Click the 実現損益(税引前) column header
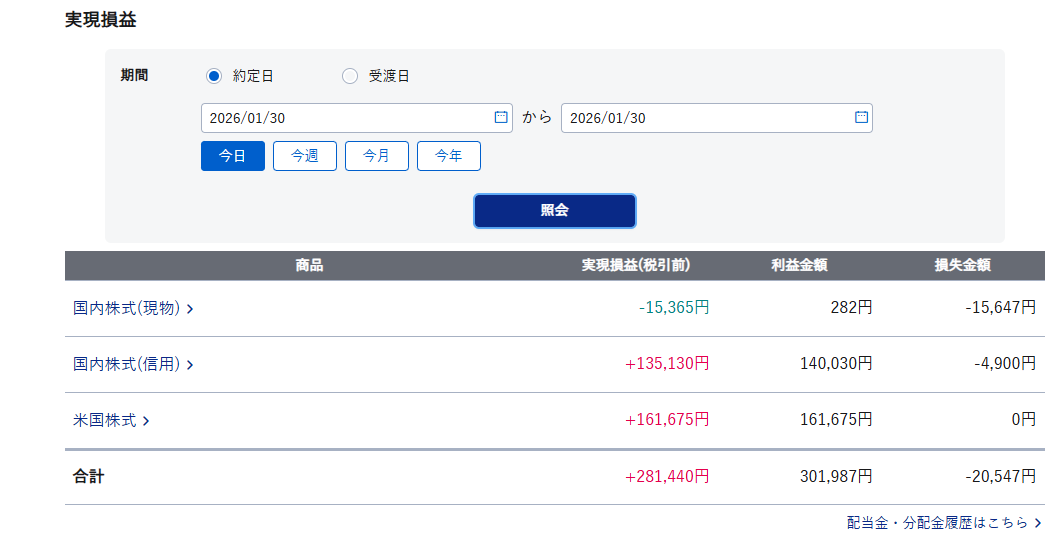 tap(636, 266)
